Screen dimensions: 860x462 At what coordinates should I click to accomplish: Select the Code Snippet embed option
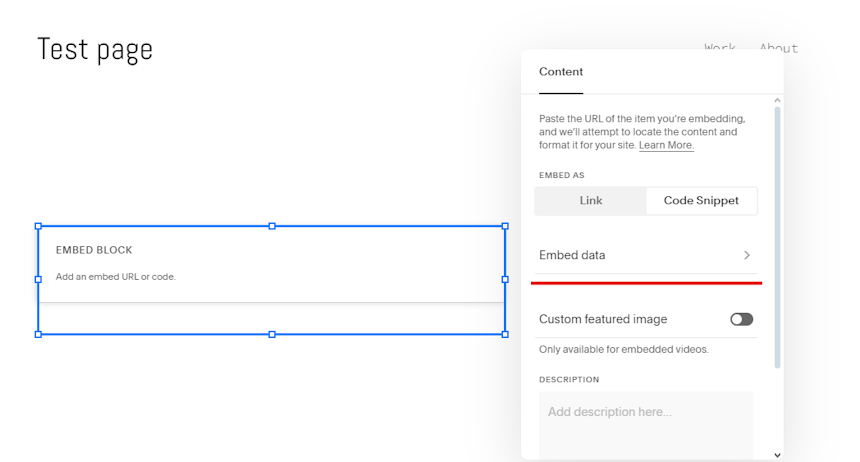[x=701, y=201]
